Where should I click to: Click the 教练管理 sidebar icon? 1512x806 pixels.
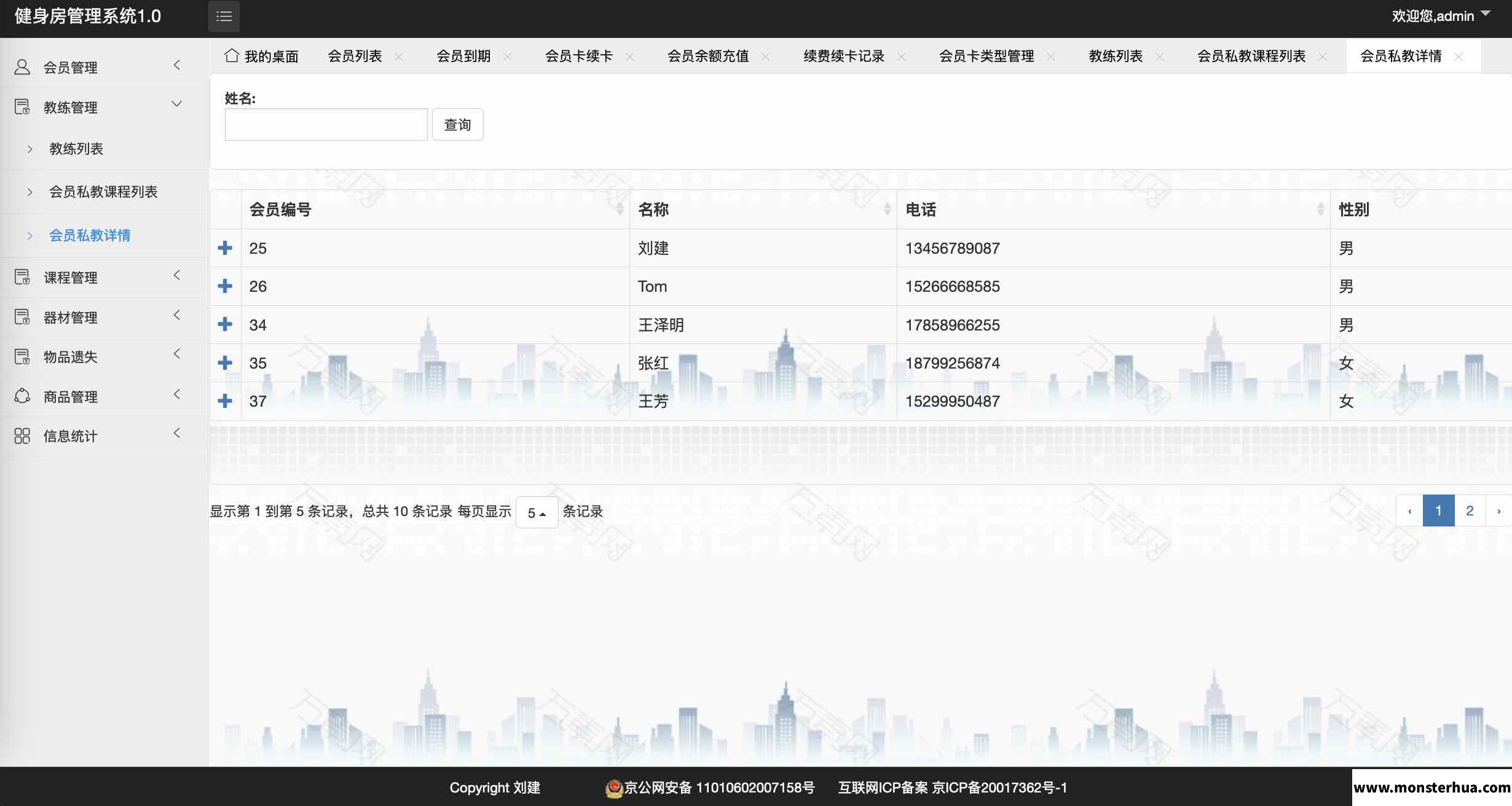coord(22,107)
